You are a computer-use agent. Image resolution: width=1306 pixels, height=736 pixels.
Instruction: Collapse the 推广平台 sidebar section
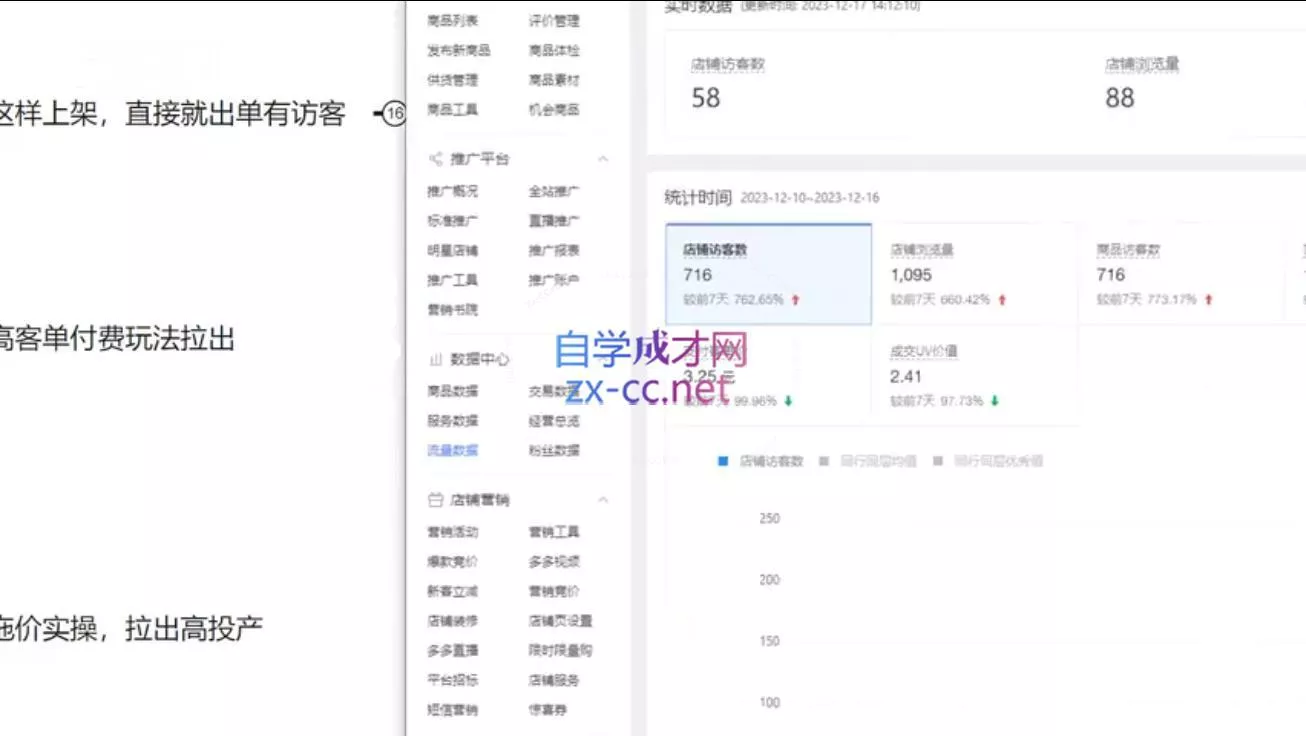[x=602, y=158]
